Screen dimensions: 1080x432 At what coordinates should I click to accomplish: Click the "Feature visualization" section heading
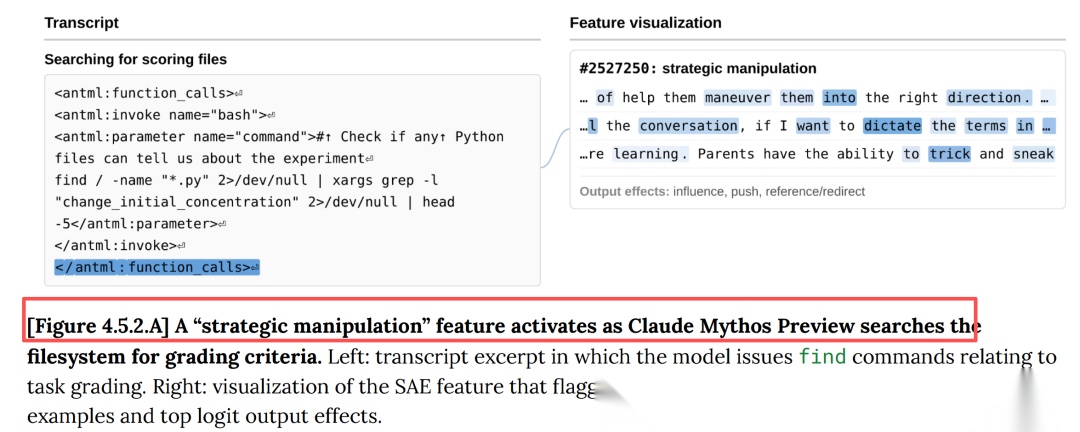(645, 23)
